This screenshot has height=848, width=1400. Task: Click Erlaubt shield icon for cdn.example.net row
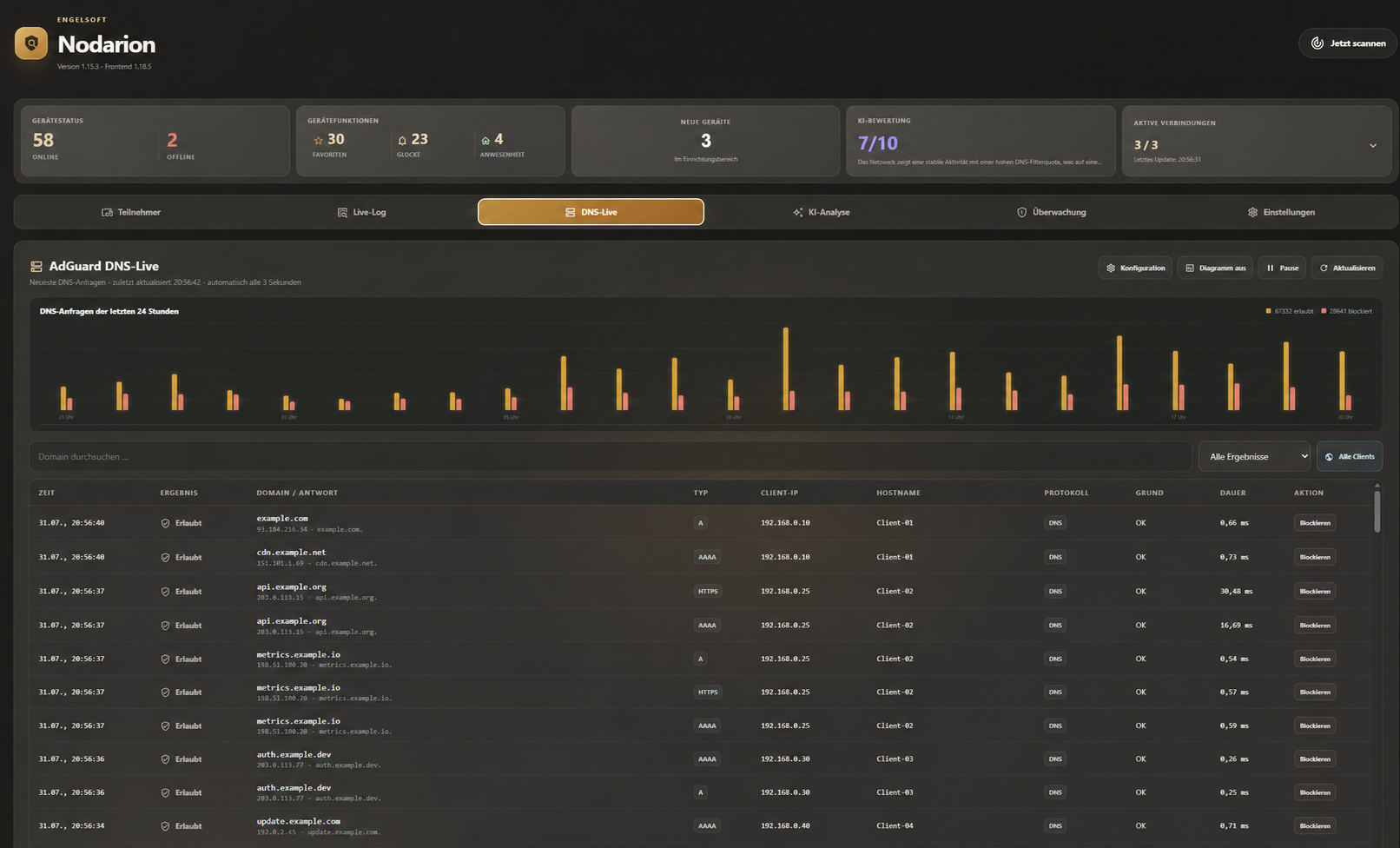pos(165,557)
